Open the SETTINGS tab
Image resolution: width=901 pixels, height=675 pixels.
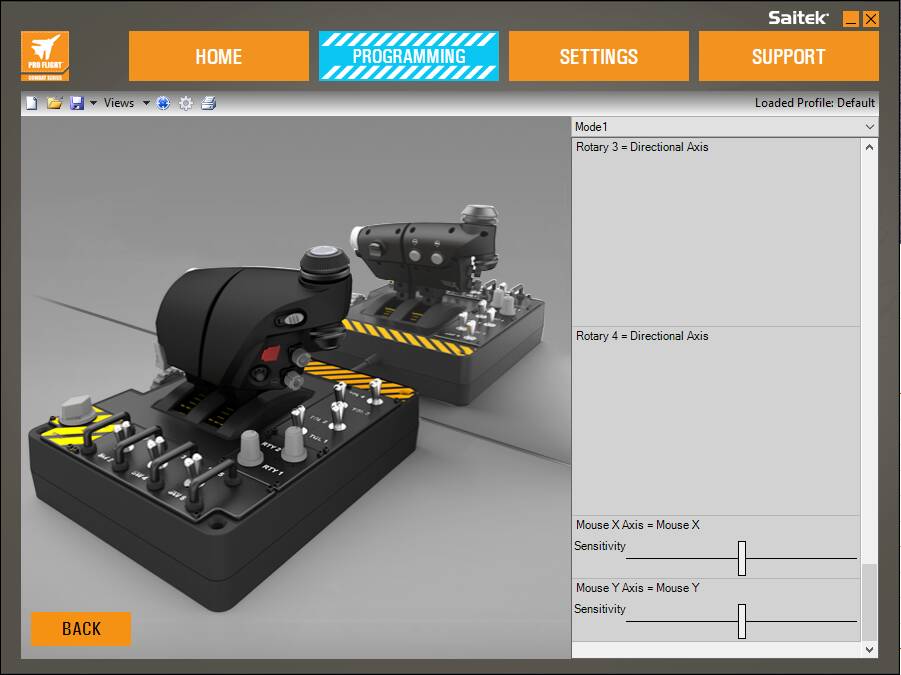(599, 56)
